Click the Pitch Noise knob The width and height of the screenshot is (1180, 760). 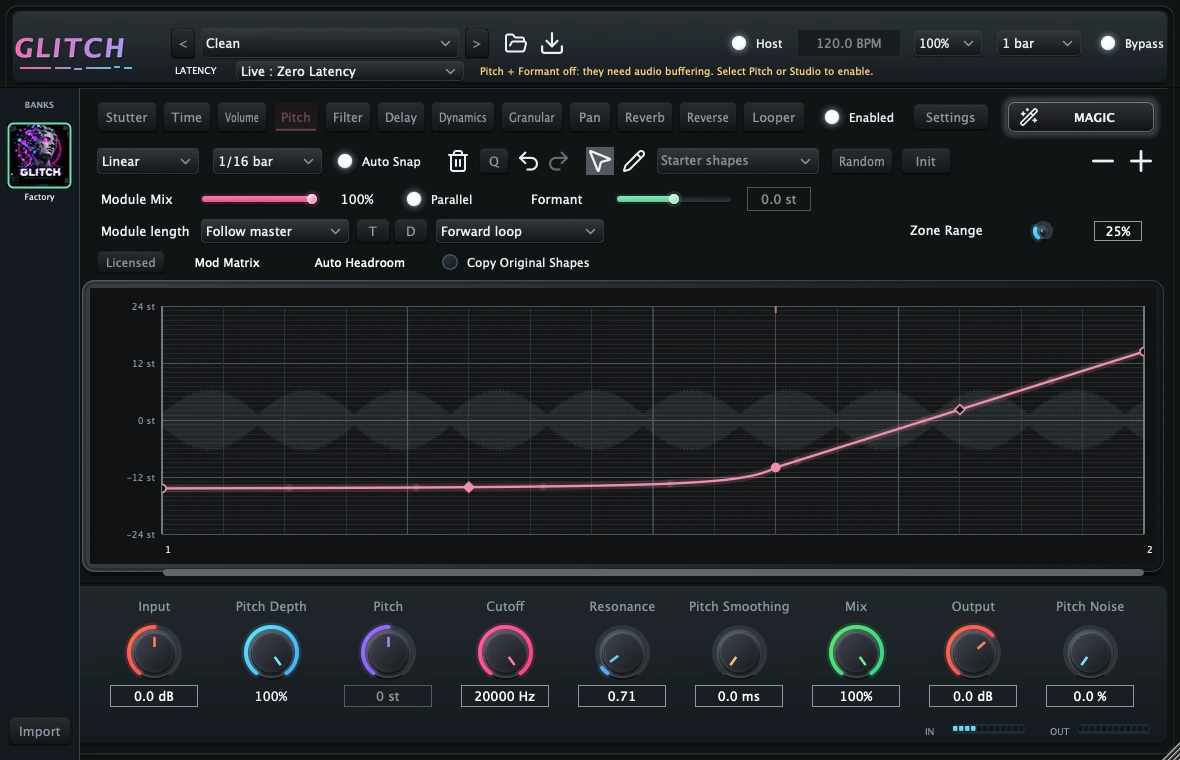coord(1090,652)
